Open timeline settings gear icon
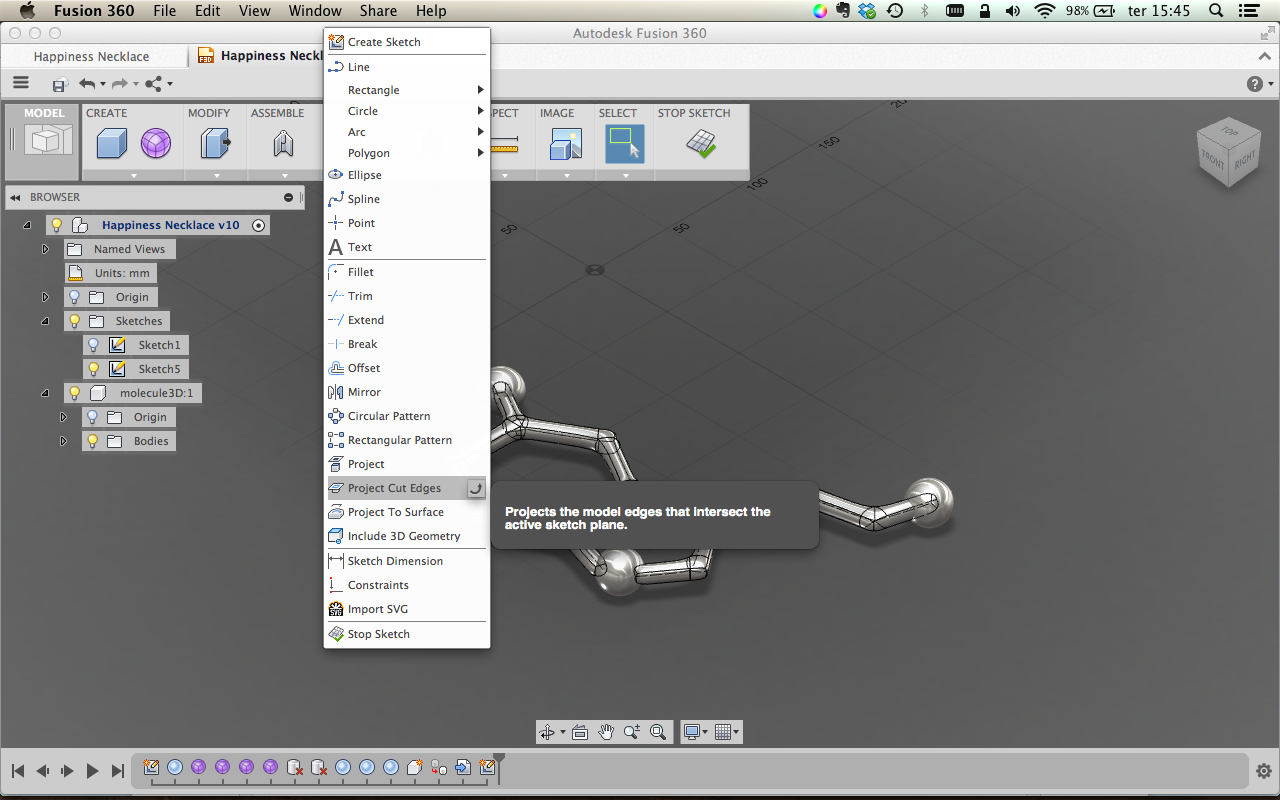This screenshot has width=1280, height=800. click(1264, 771)
